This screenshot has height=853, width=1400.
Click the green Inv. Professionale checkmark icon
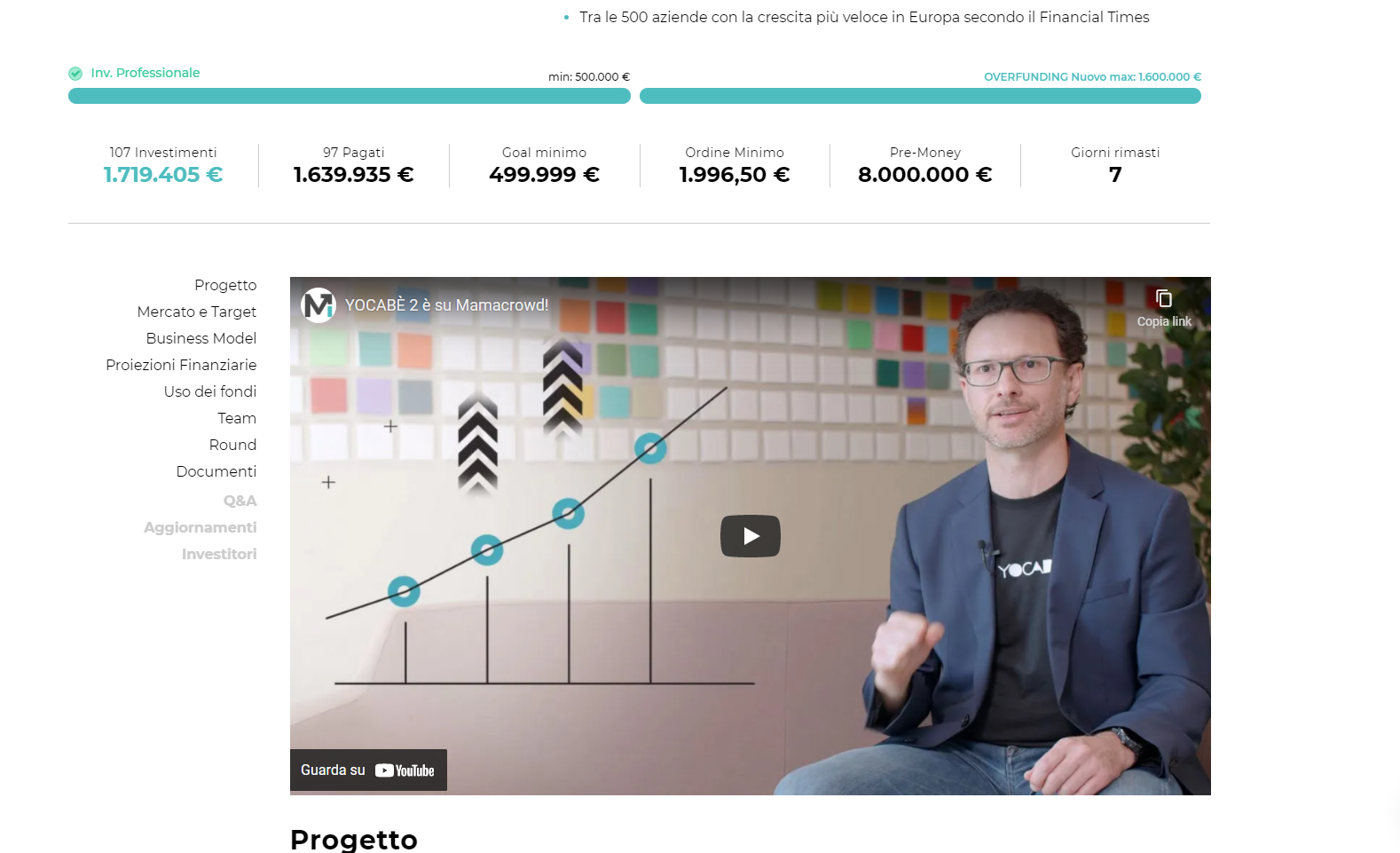pyautogui.click(x=75, y=74)
